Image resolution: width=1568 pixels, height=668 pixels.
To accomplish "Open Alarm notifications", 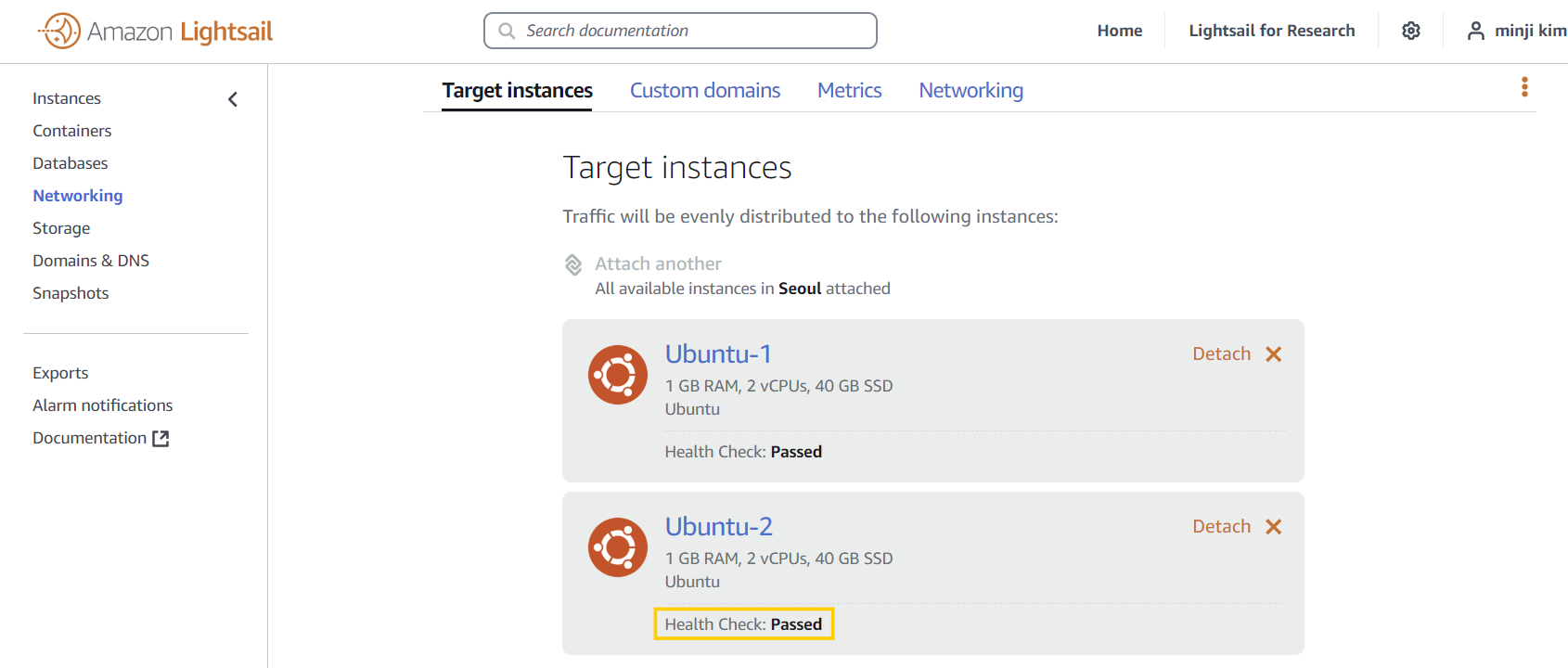I will click(x=103, y=405).
